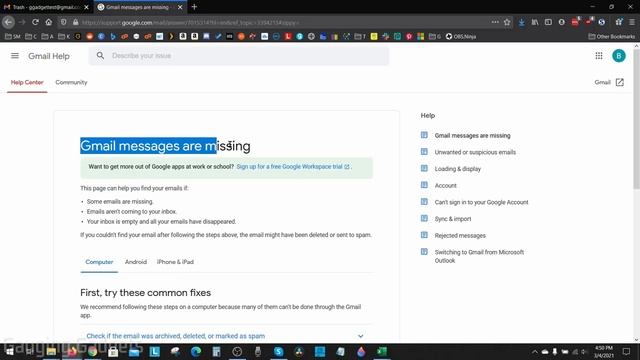The image size is (640, 360).
Task: Click the address bar URL
Action: 190,22
